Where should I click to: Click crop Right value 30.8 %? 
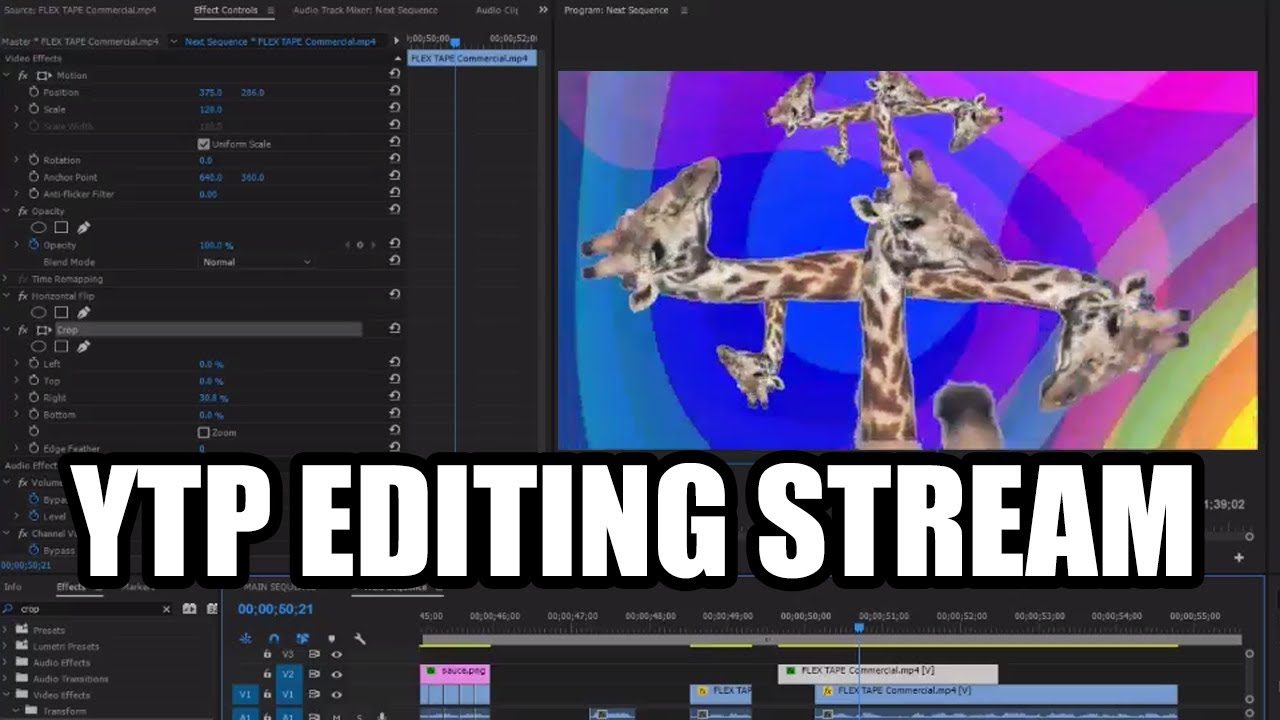tap(213, 398)
